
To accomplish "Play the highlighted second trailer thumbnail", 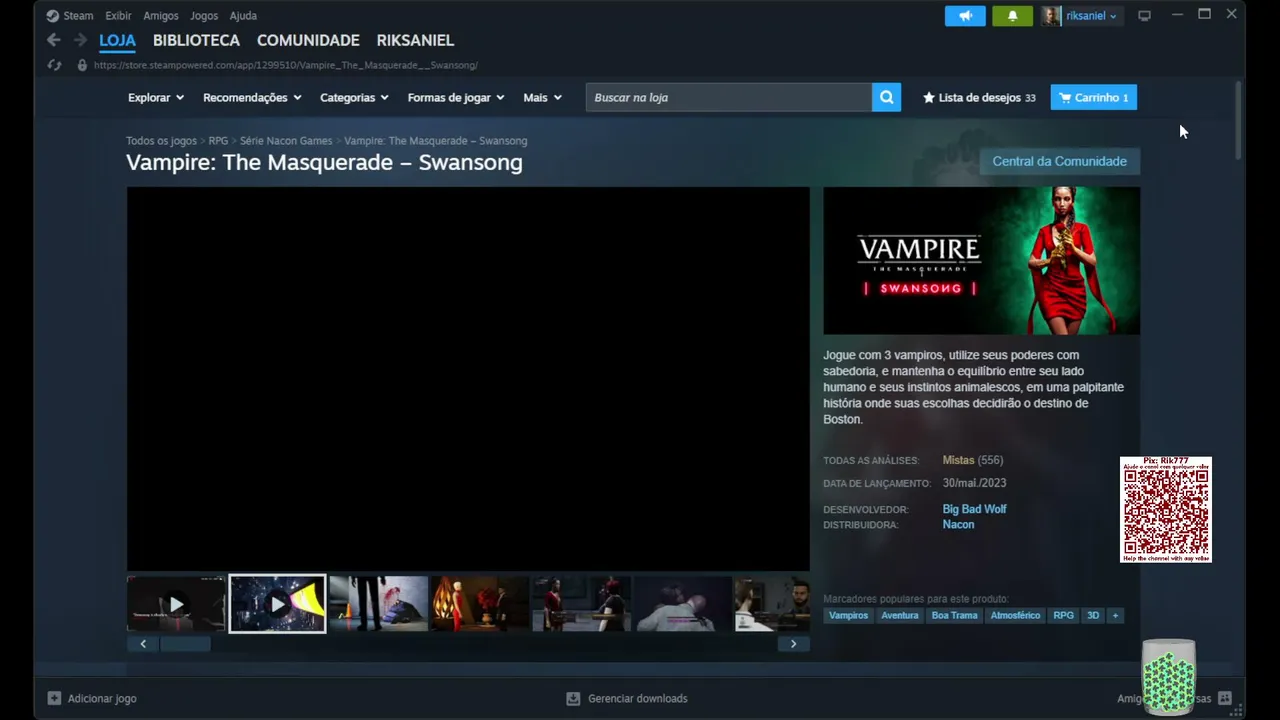I will pyautogui.click(x=277, y=604).
